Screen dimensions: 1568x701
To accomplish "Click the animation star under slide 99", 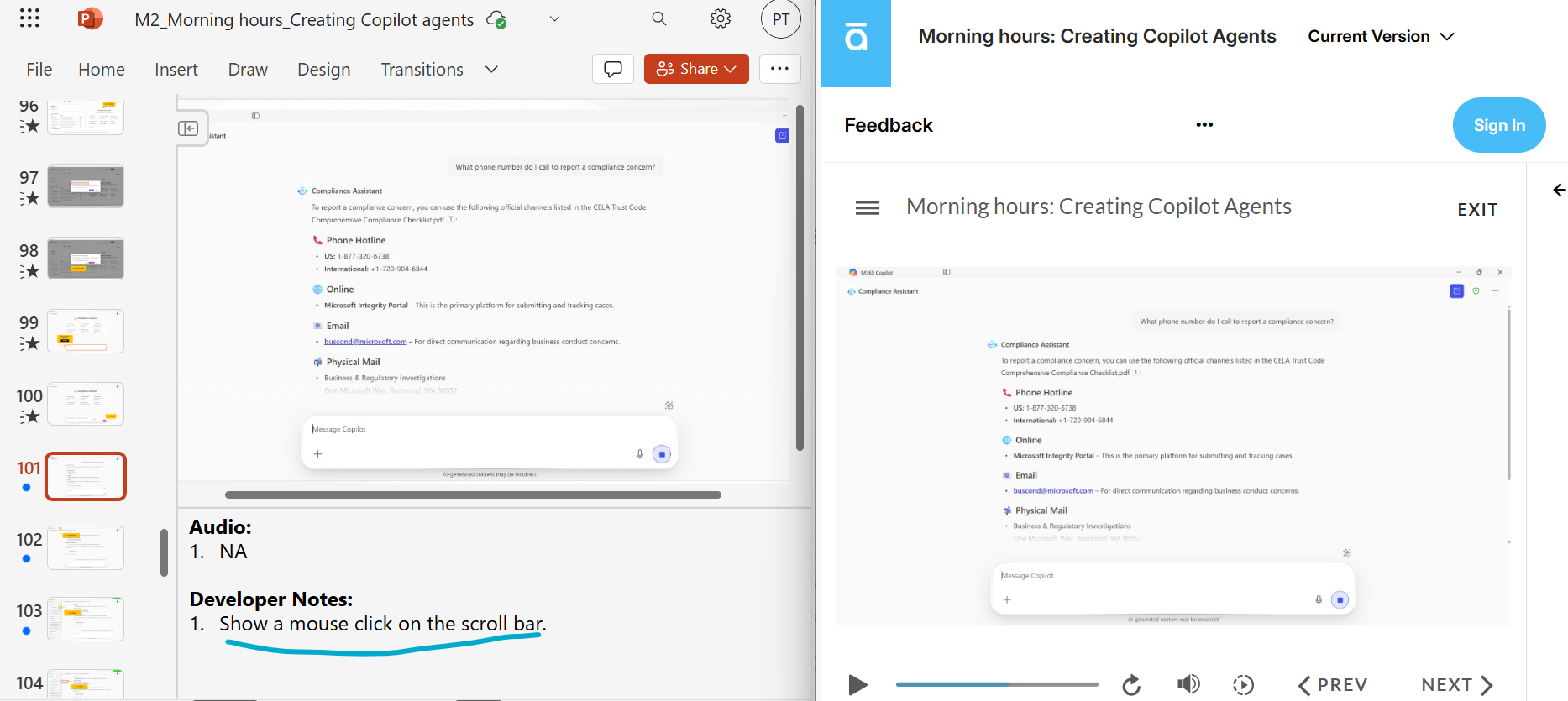I will (29, 343).
